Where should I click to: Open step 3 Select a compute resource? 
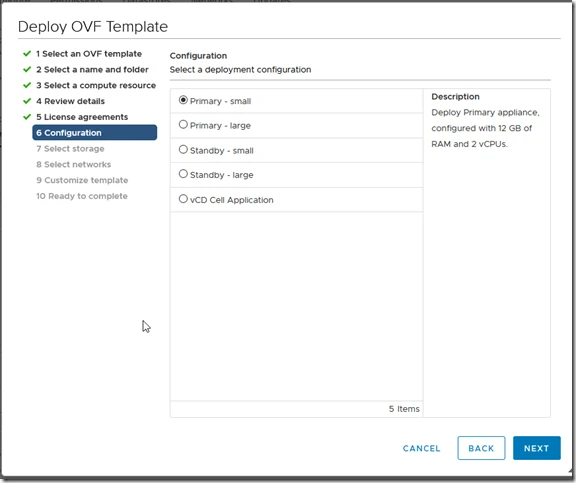[x=96, y=85]
